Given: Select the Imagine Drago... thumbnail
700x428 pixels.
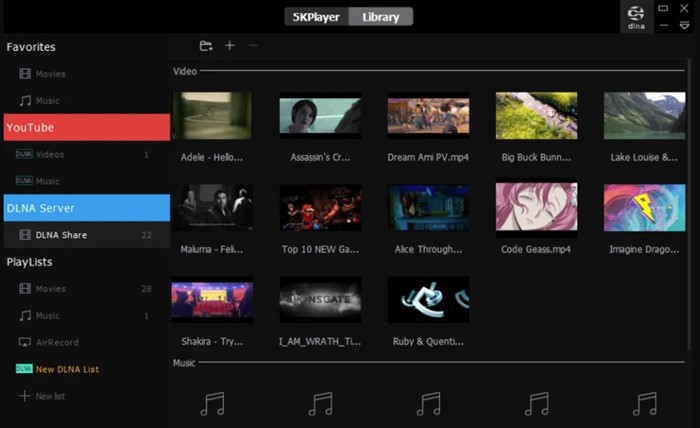Looking at the screenshot, I should pos(645,208).
